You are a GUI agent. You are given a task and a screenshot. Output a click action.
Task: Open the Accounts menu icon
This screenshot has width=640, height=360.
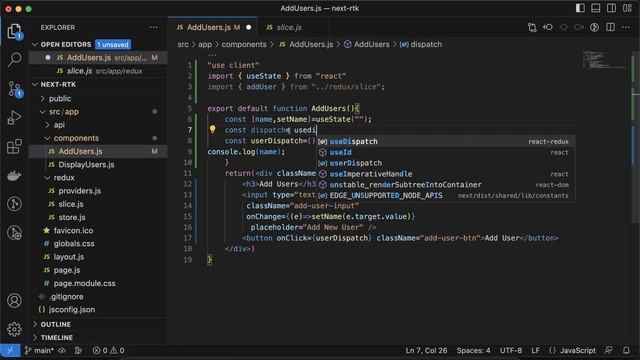click(x=14, y=301)
